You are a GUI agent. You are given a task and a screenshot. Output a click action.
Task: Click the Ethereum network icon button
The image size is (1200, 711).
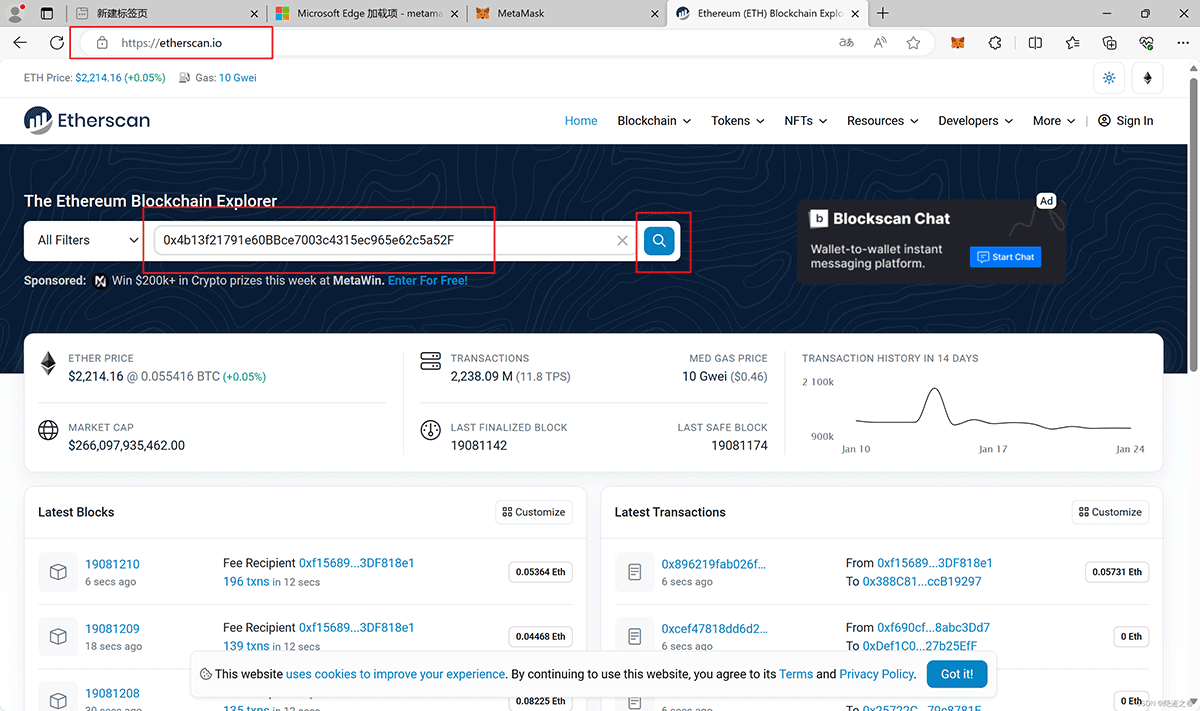point(1147,78)
